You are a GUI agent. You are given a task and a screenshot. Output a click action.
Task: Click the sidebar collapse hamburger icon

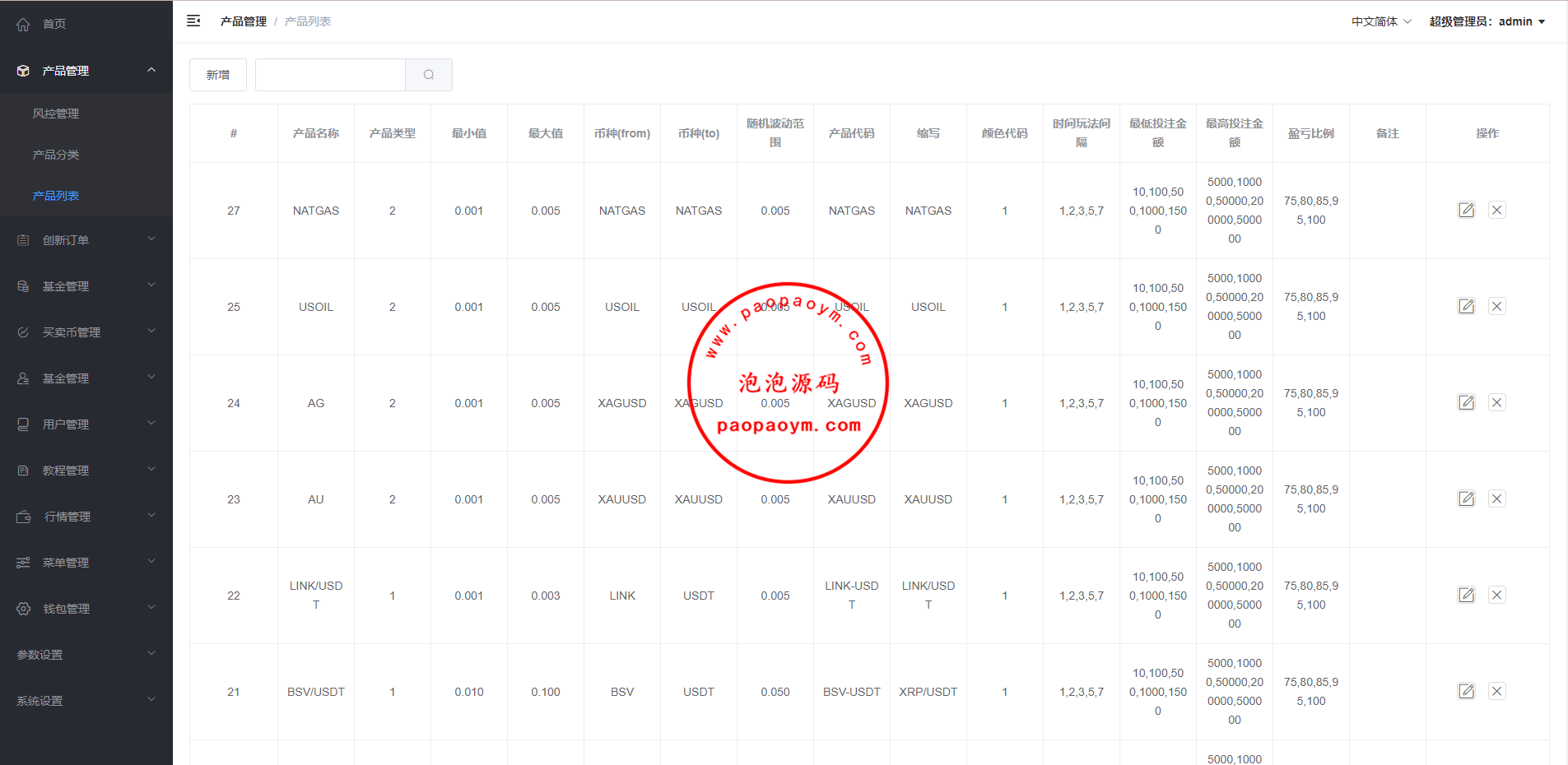[x=193, y=21]
